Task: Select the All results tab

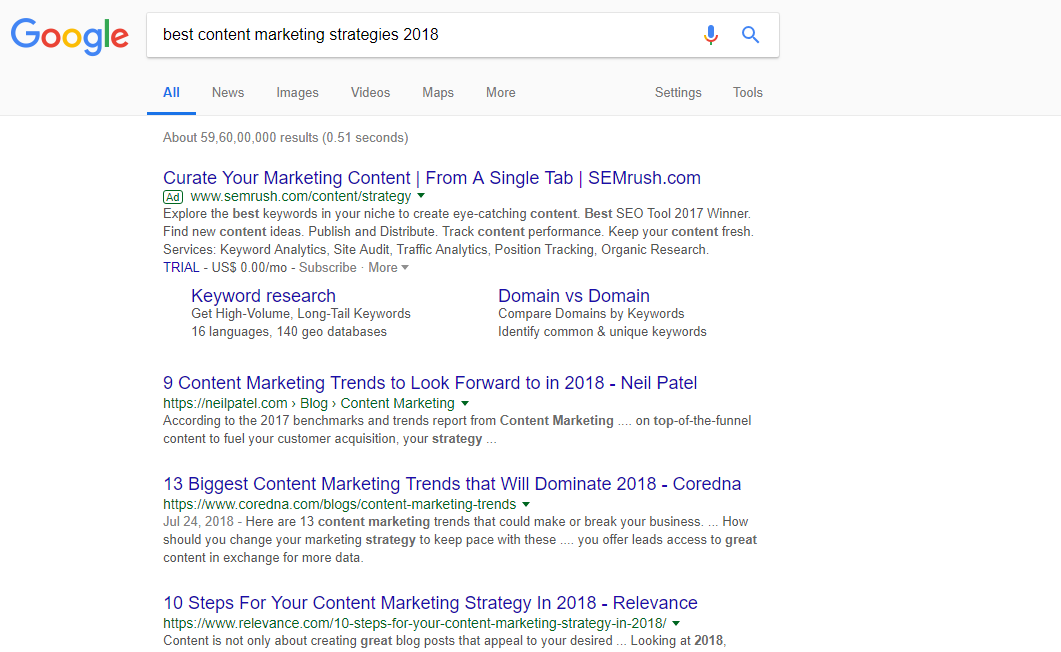Action: (171, 93)
